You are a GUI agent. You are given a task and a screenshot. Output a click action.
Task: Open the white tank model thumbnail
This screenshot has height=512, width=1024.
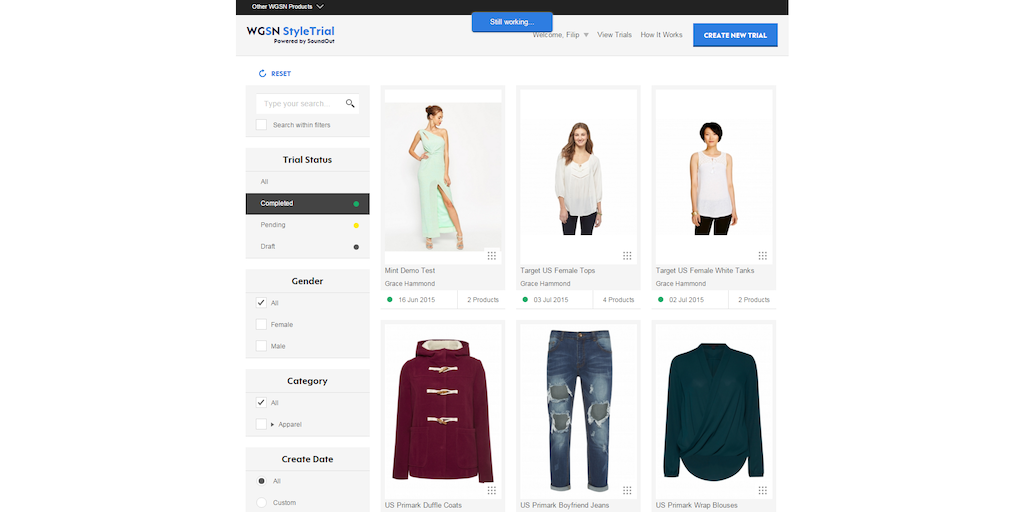click(x=714, y=177)
